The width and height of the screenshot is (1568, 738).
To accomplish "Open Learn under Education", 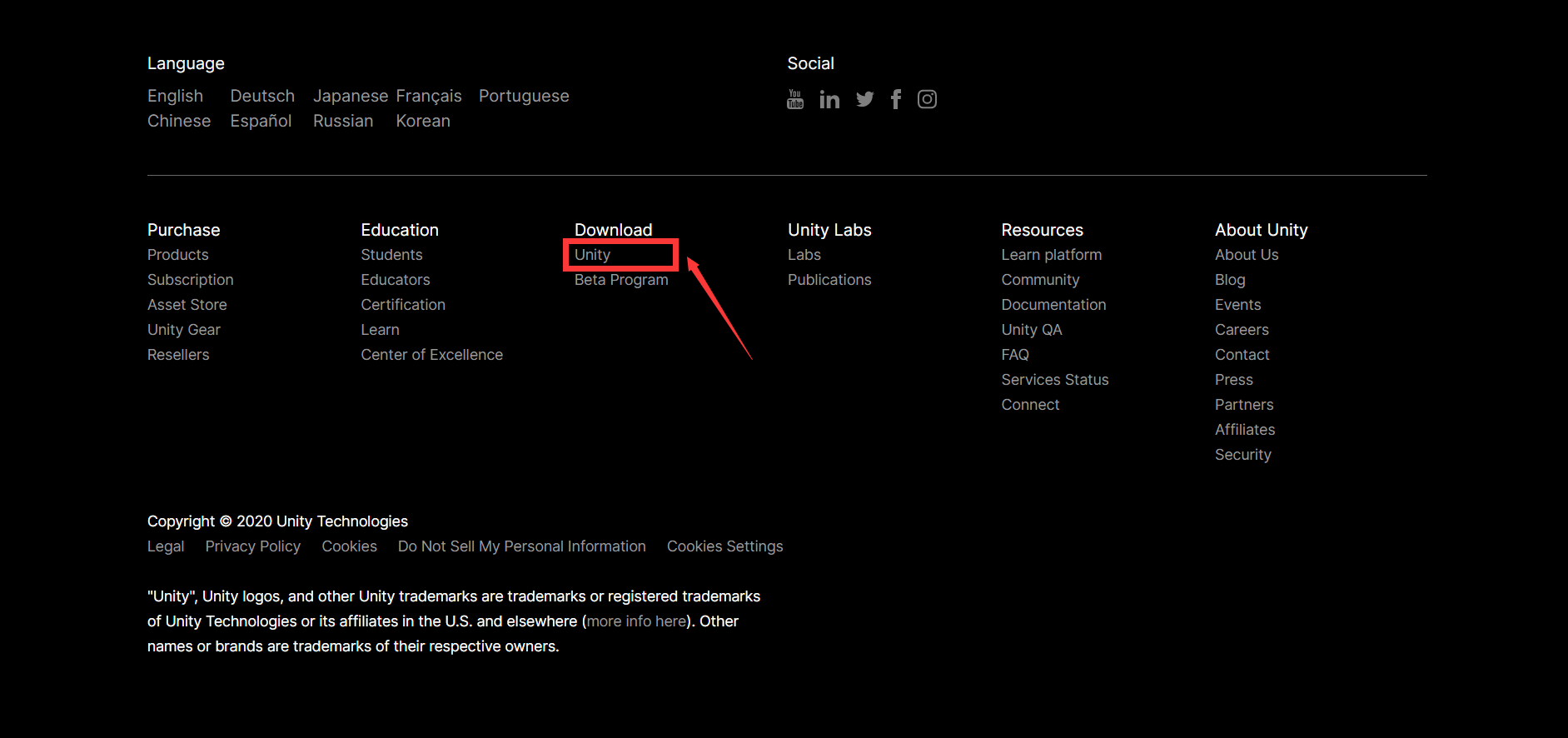I will 381,330.
